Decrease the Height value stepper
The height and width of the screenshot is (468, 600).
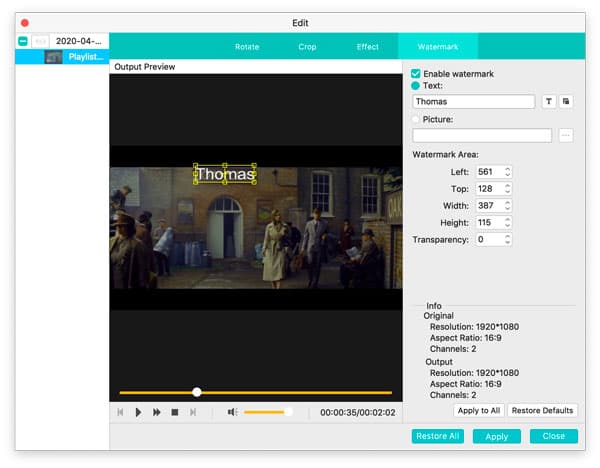point(507,225)
